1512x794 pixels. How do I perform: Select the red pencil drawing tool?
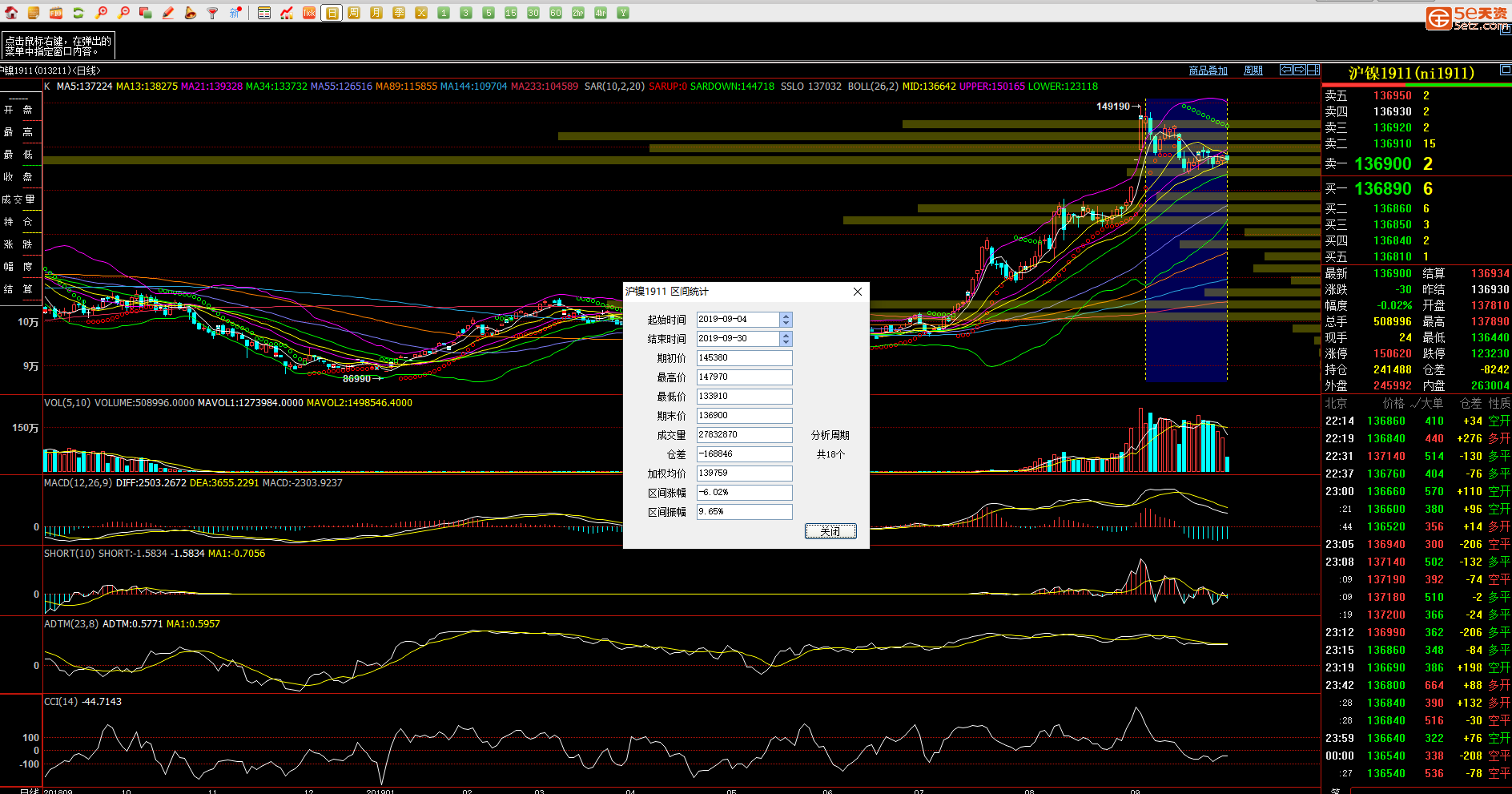[168, 13]
